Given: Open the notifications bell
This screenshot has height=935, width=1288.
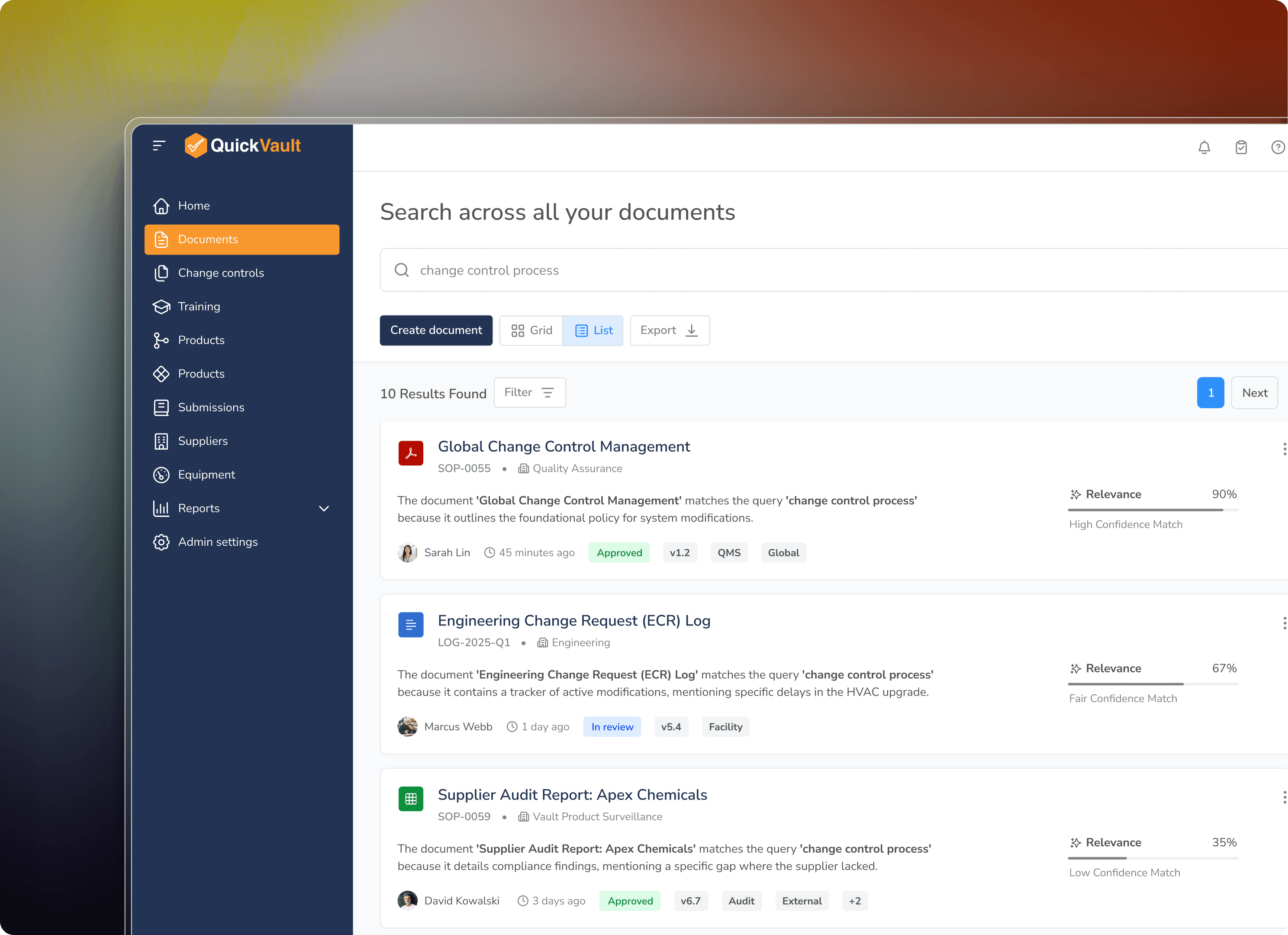Looking at the screenshot, I should [1204, 148].
